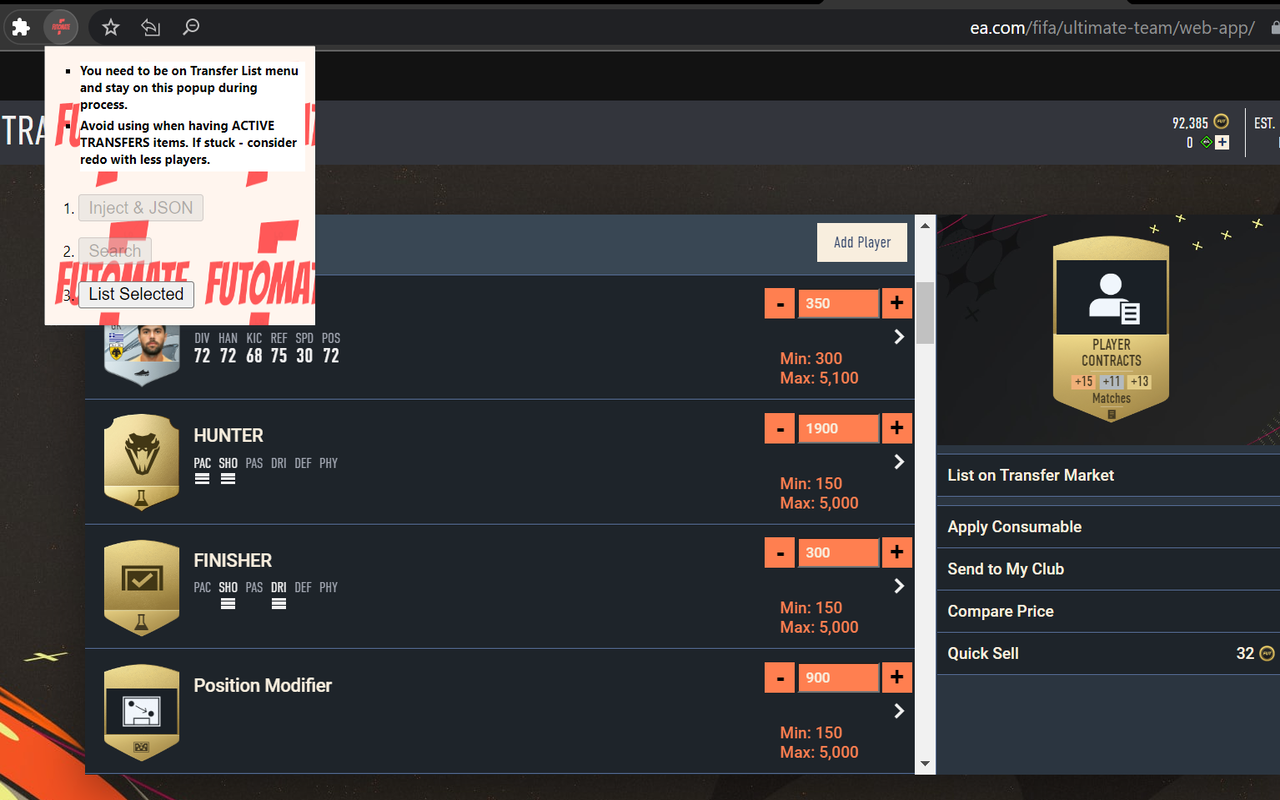Expand details chevron for the FINISHER row
The image size is (1280, 800).
pos(899,586)
